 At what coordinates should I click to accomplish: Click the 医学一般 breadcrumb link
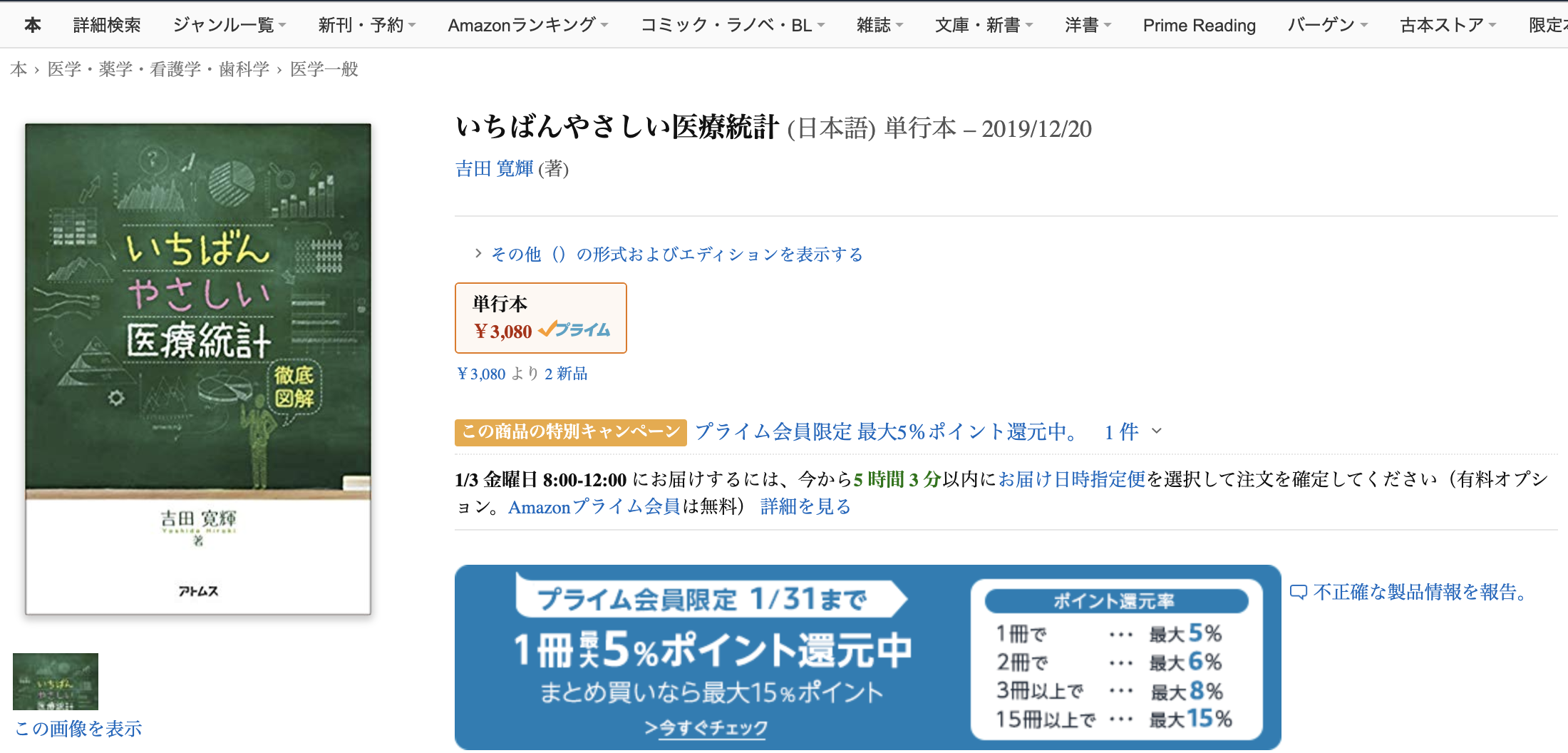[324, 69]
